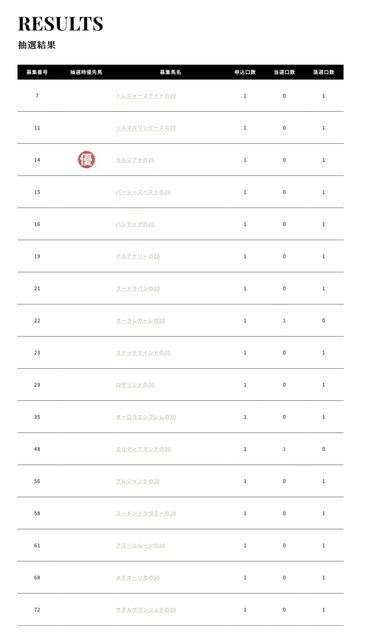
Task: Open the horse name link in row 48
Action: coord(143,449)
